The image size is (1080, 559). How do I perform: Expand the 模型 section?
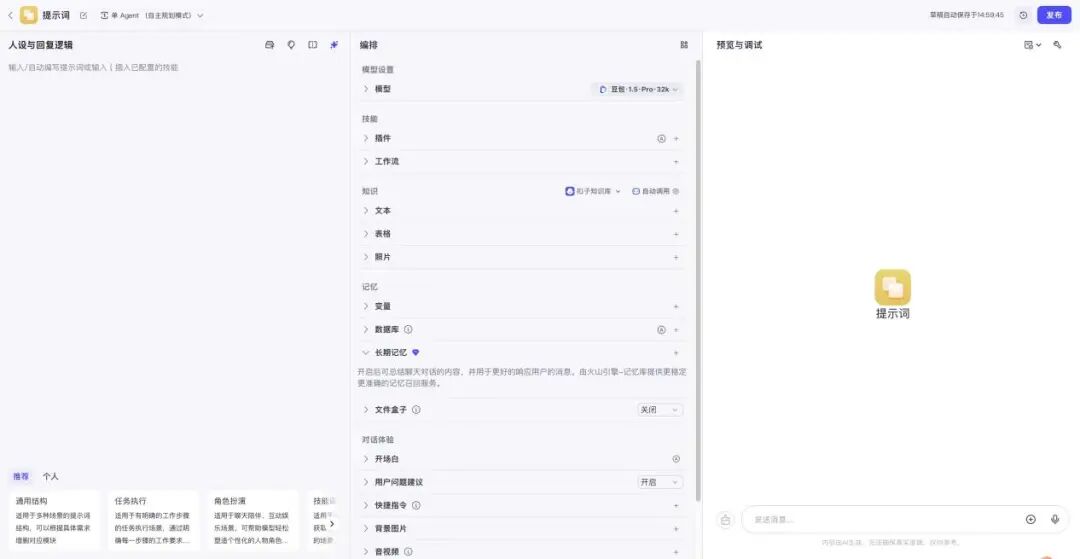tap(366, 89)
